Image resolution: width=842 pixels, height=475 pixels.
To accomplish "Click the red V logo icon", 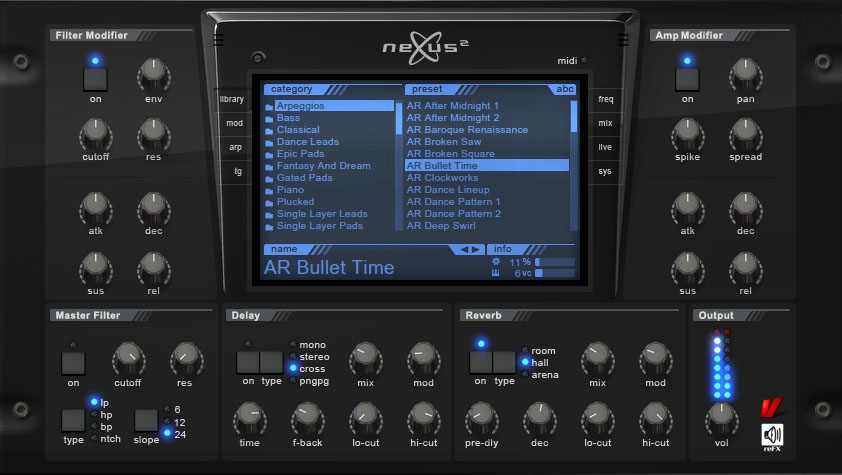I will (771, 407).
